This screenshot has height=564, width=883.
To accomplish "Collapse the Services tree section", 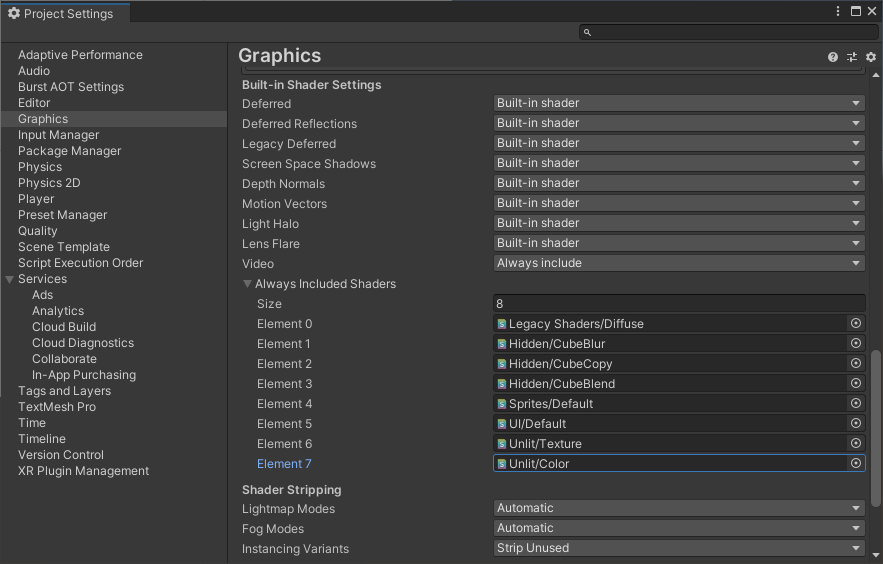I will pos(10,279).
